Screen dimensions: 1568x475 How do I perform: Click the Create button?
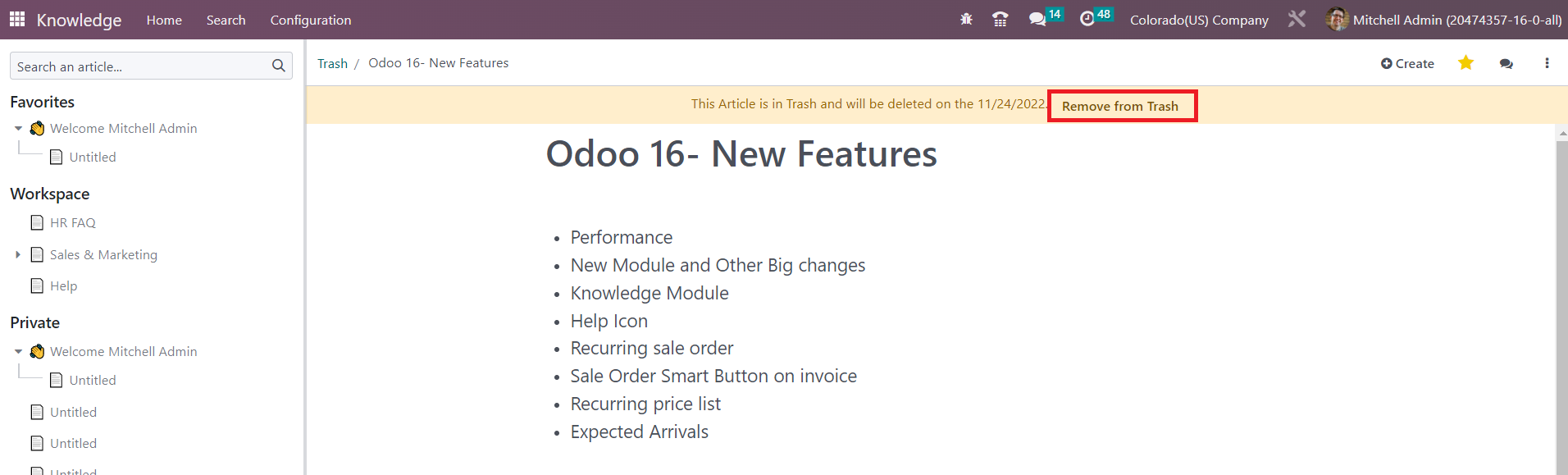point(1407,63)
